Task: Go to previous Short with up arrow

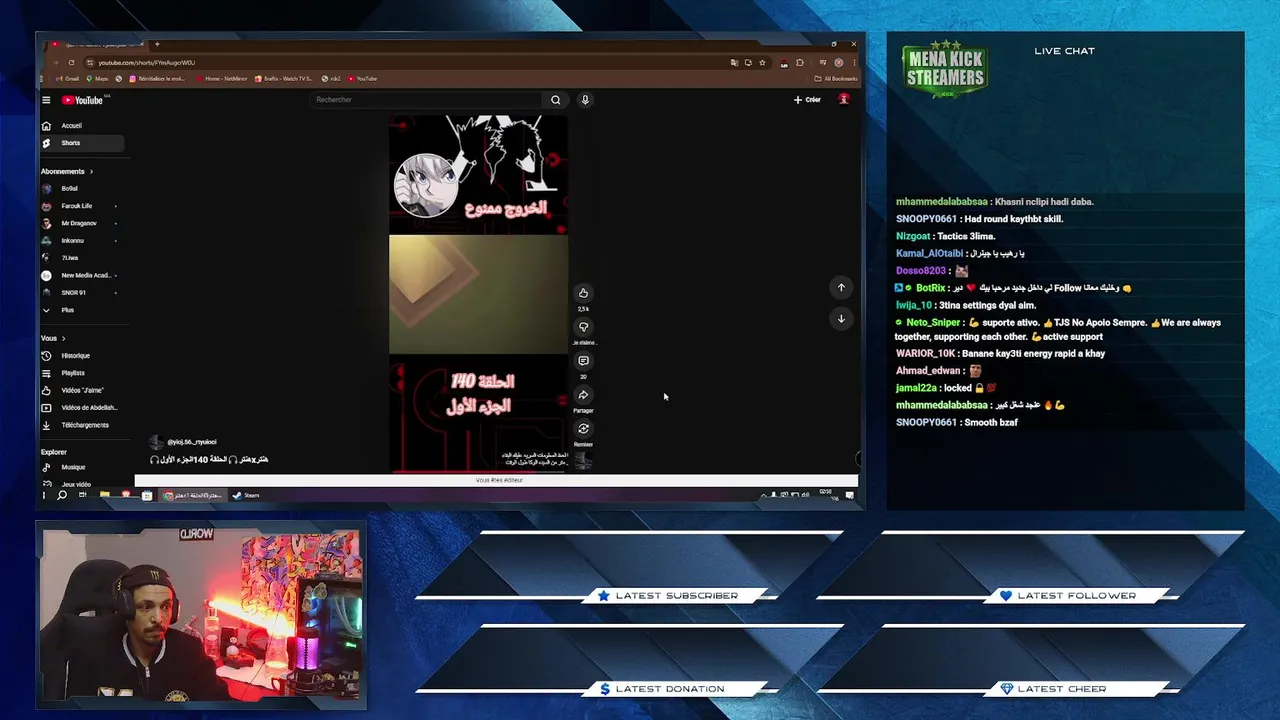Action: (841, 287)
